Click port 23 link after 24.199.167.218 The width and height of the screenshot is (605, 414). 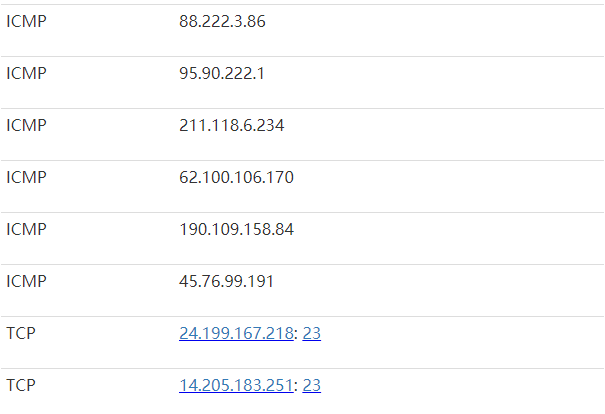311,333
